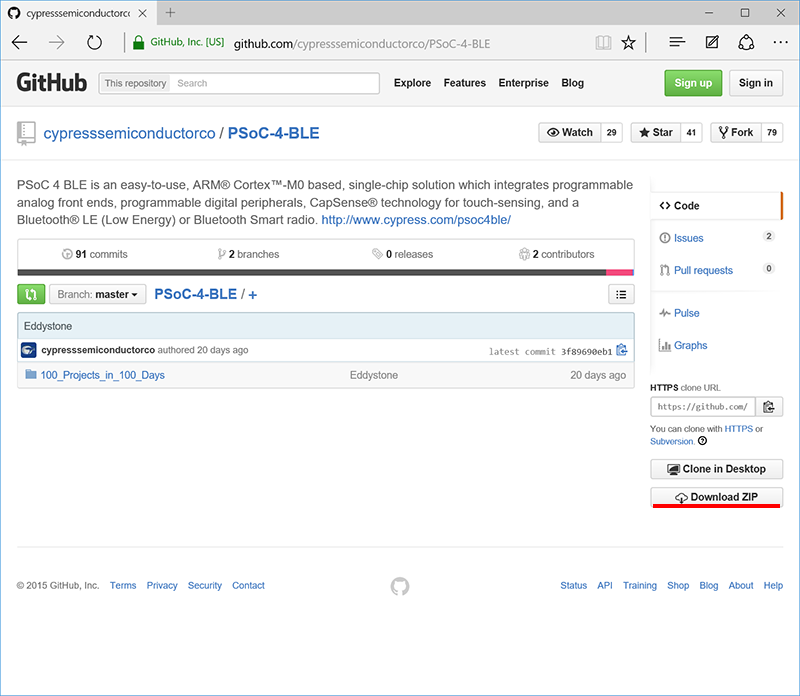Image resolution: width=800 pixels, height=696 pixels.
Task: Create new file with the plus link
Action: coord(253,294)
